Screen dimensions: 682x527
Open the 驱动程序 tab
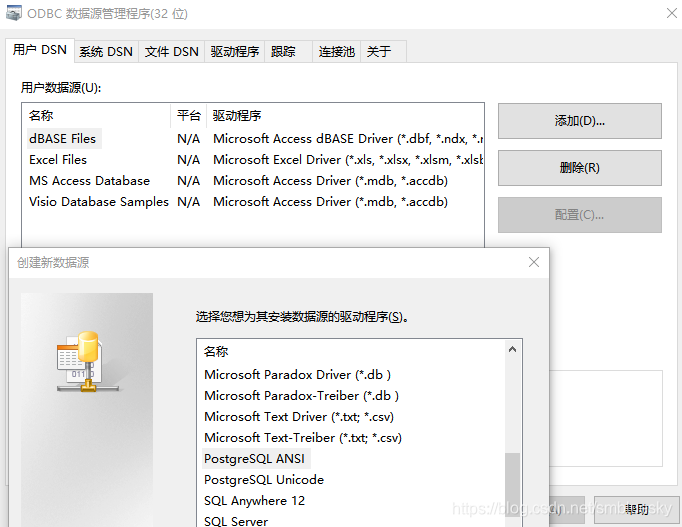tap(234, 52)
